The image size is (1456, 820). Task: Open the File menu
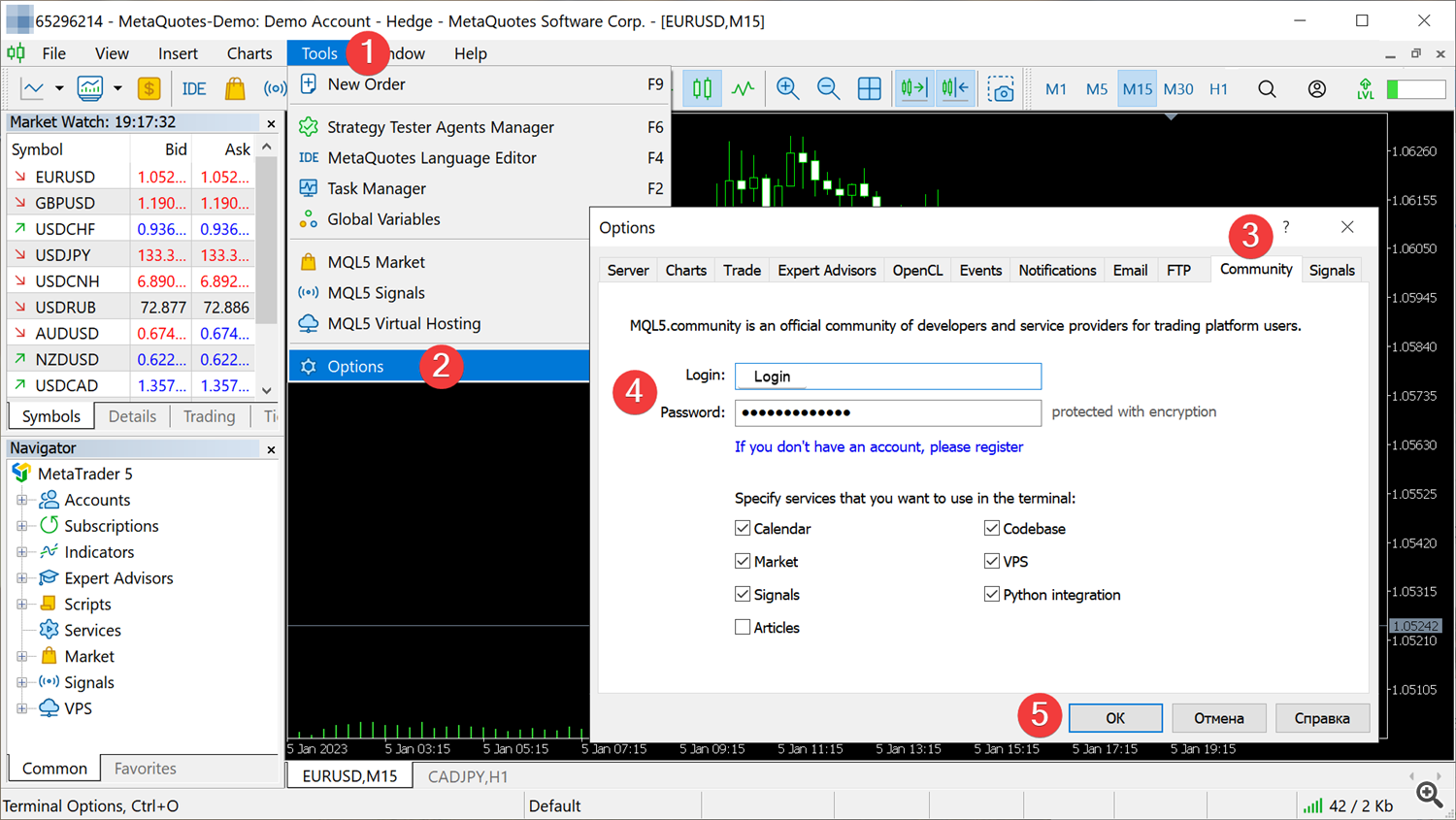pyautogui.click(x=54, y=53)
